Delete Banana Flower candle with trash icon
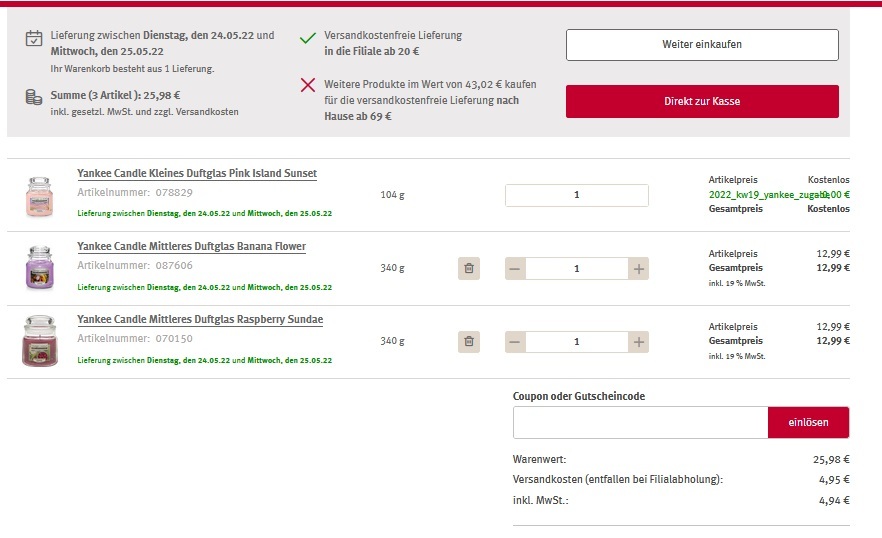Viewport: 882px width, 538px height. point(469,268)
